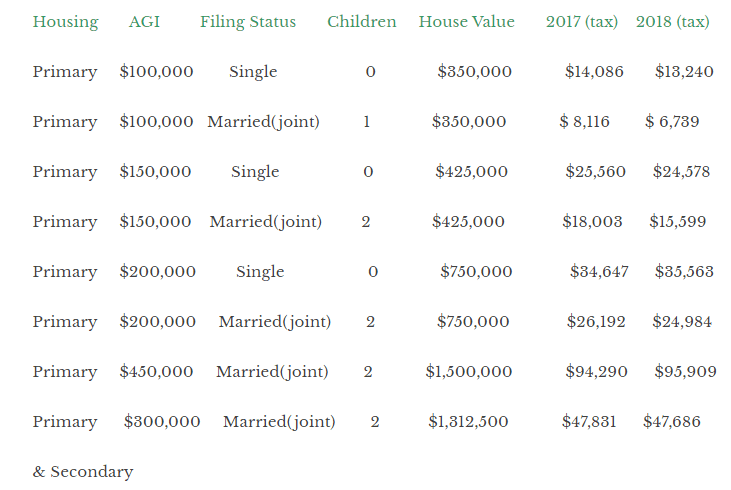Screen dimensions: 731x490
Task: Select the AGI column header
Action: (x=145, y=21)
